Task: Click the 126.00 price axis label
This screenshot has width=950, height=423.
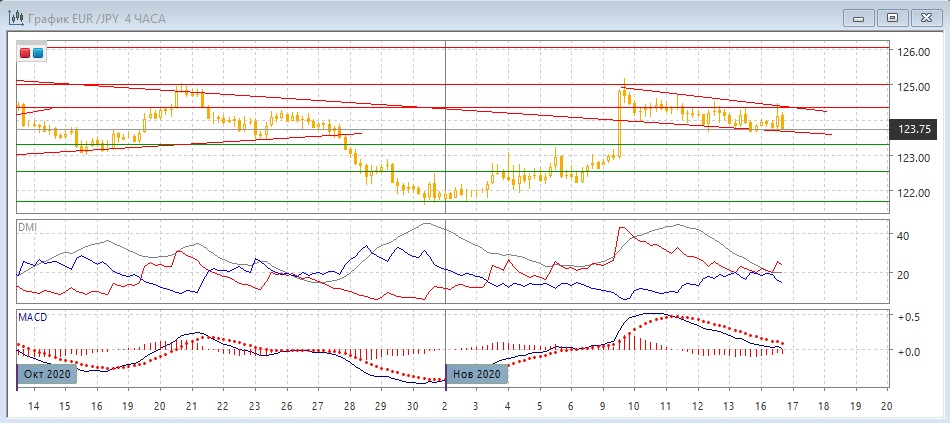Action: point(914,52)
